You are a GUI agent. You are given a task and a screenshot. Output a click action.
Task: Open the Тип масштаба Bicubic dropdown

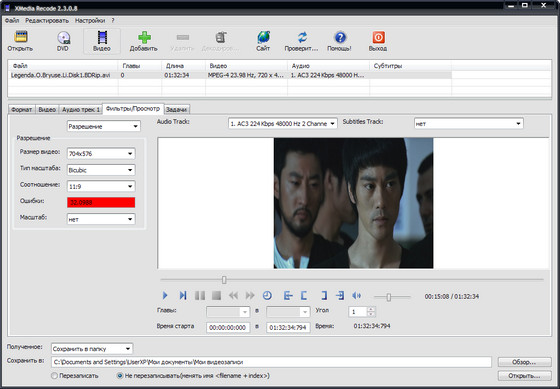point(101,170)
